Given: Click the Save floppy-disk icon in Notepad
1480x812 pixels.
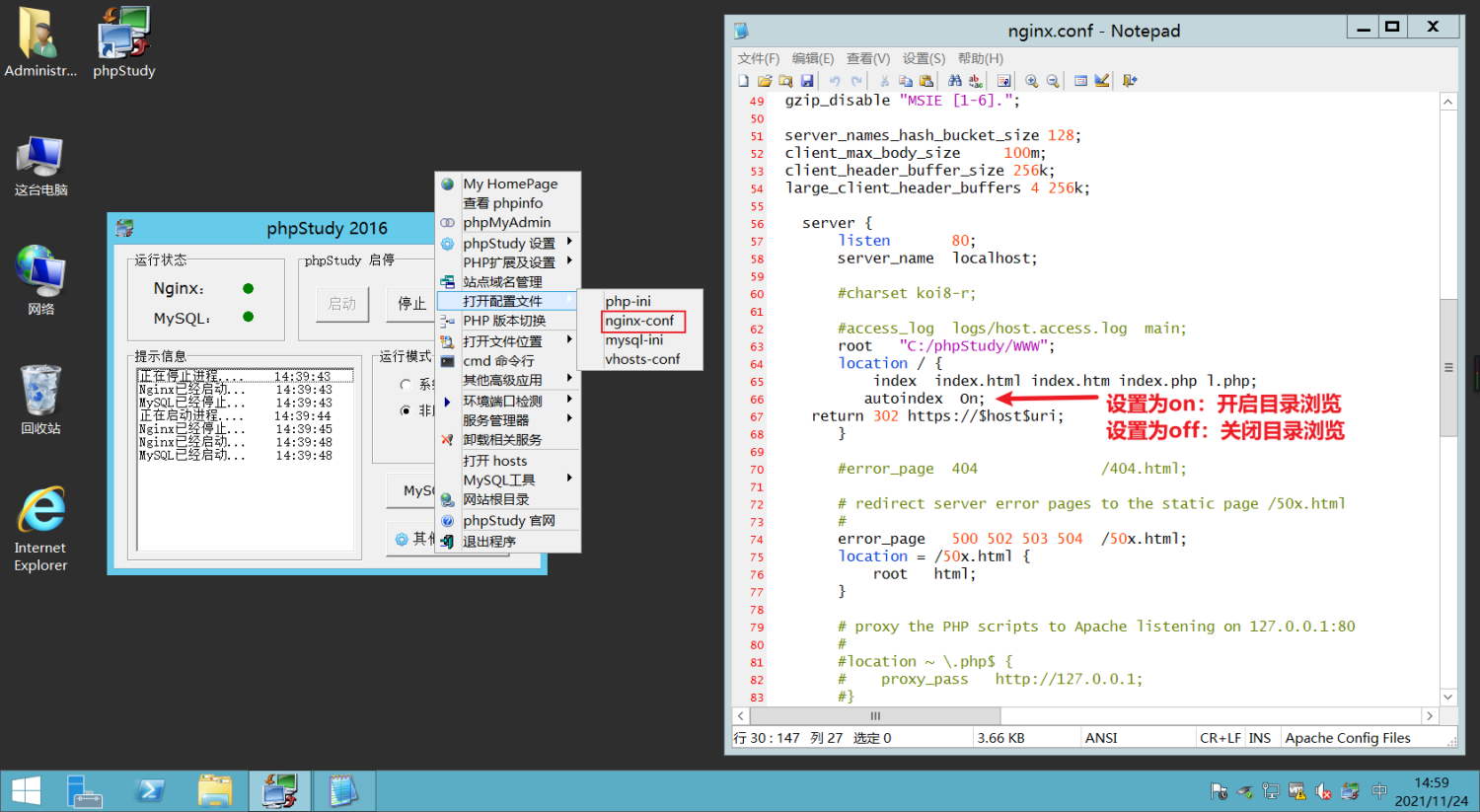Looking at the screenshot, I should [807, 81].
